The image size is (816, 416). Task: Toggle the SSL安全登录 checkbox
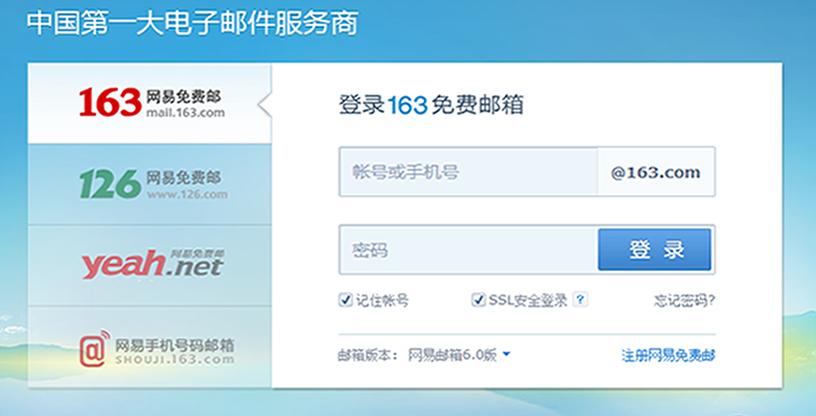click(478, 300)
